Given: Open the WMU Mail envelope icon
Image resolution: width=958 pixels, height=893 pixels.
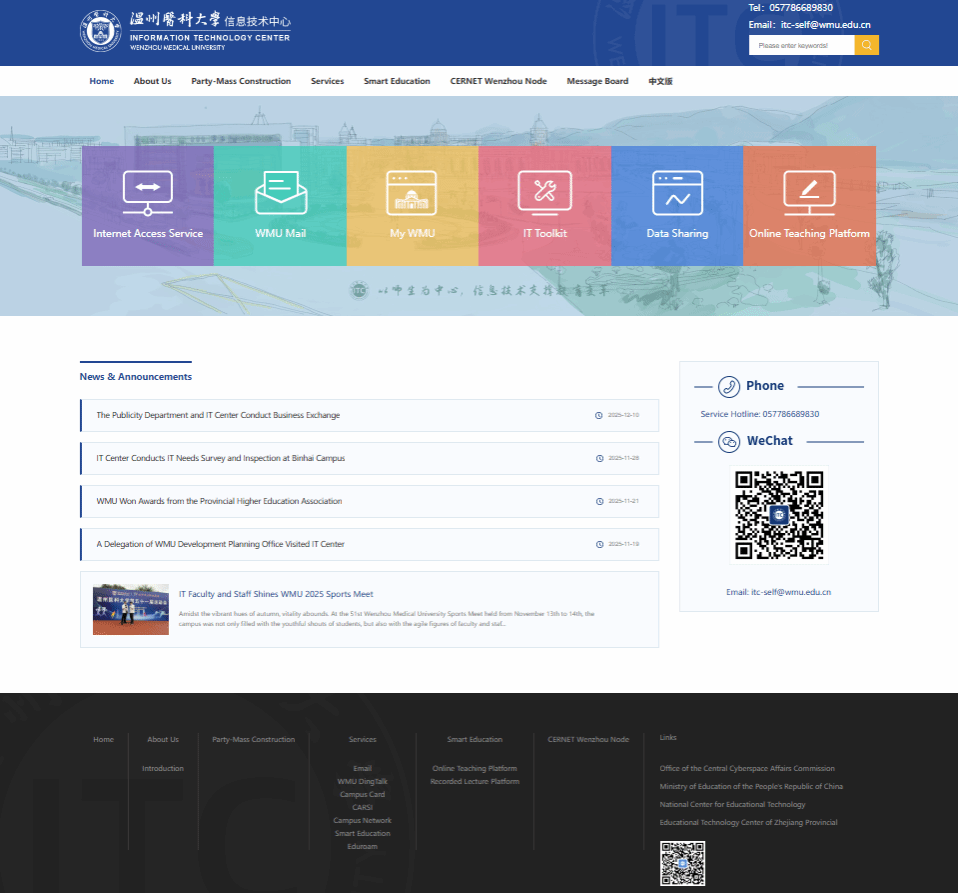Looking at the screenshot, I should pyautogui.click(x=280, y=193).
